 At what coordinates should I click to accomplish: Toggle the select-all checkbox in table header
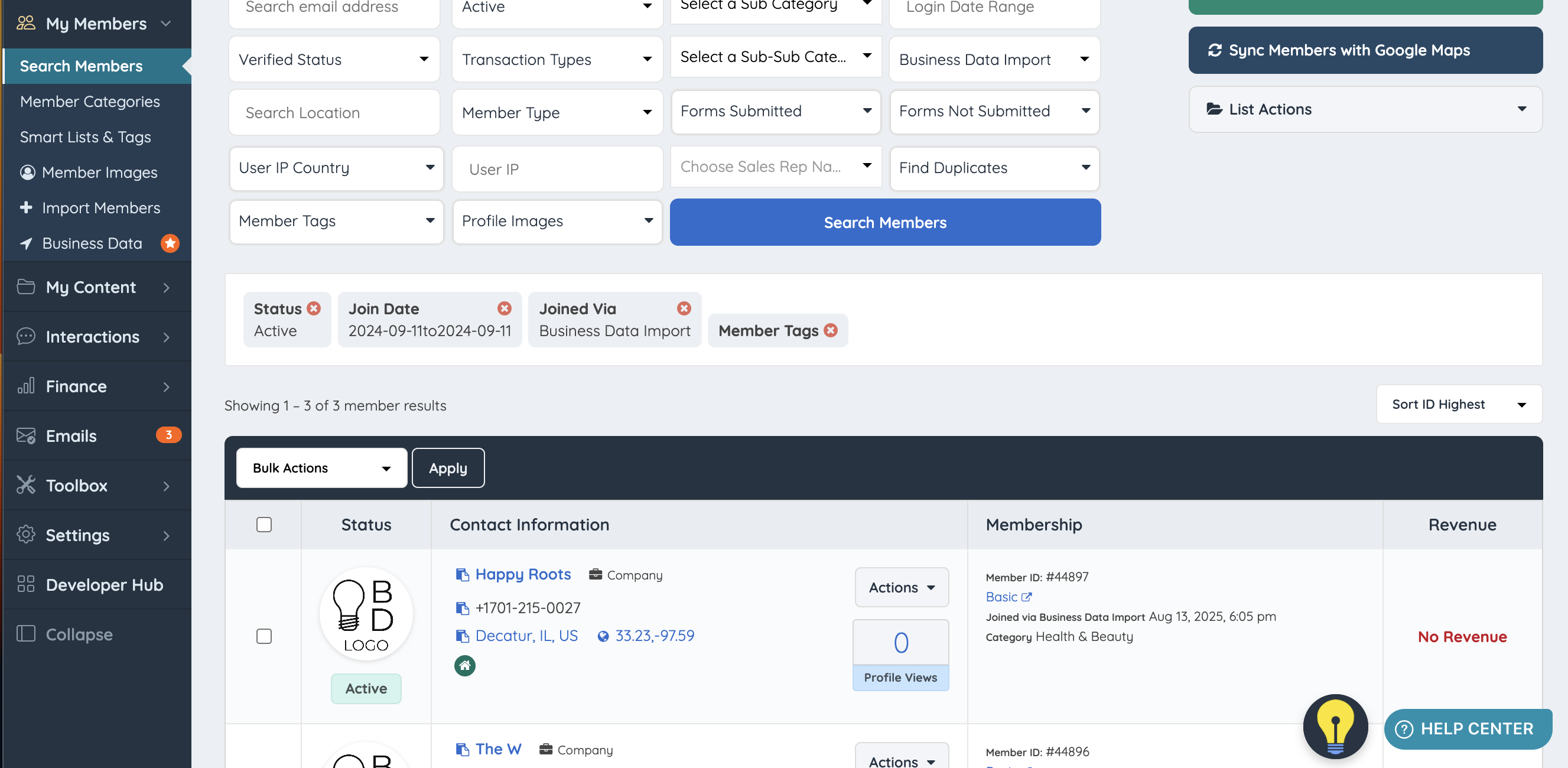point(263,525)
